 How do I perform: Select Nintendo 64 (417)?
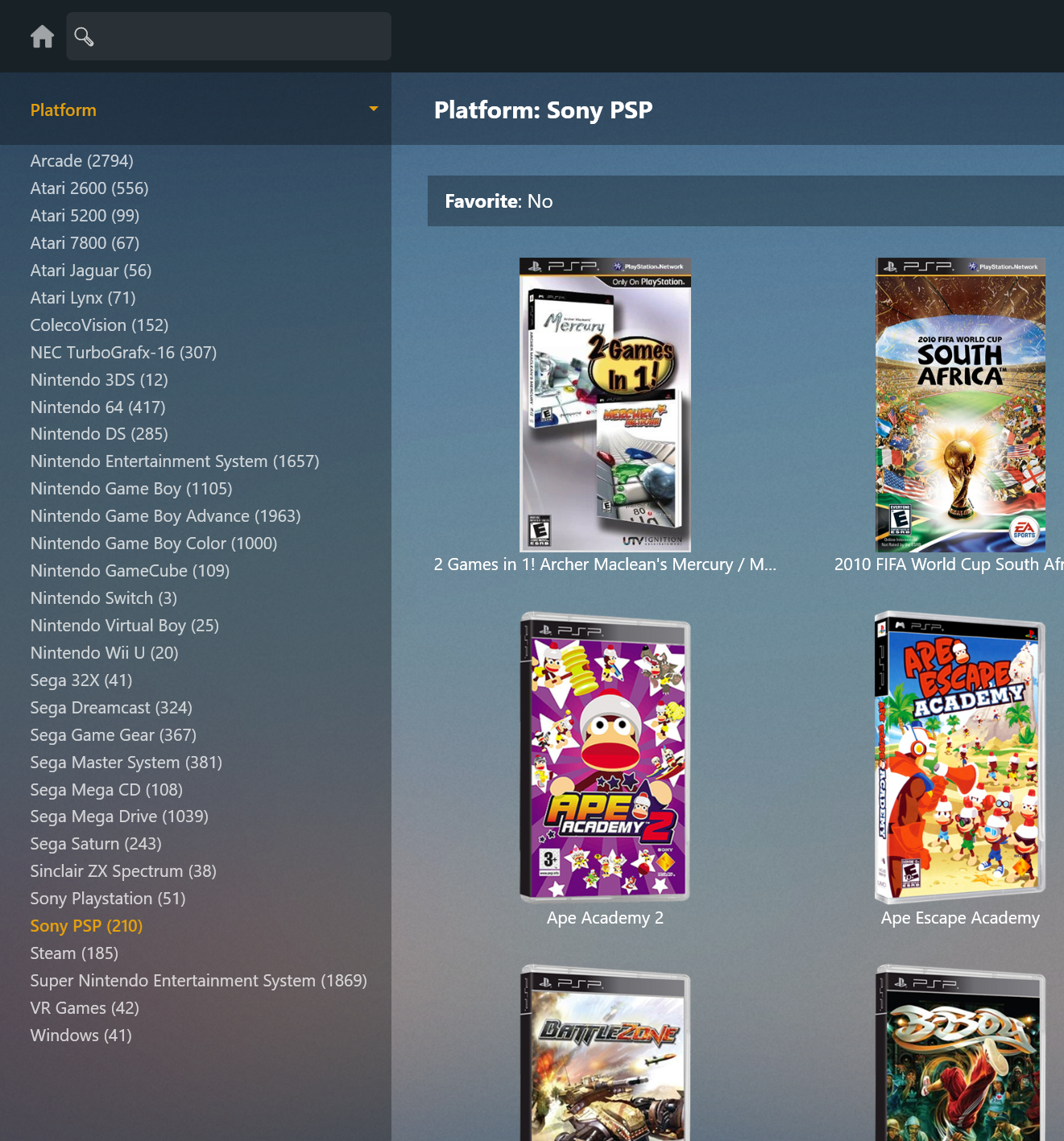click(x=97, y=407)
